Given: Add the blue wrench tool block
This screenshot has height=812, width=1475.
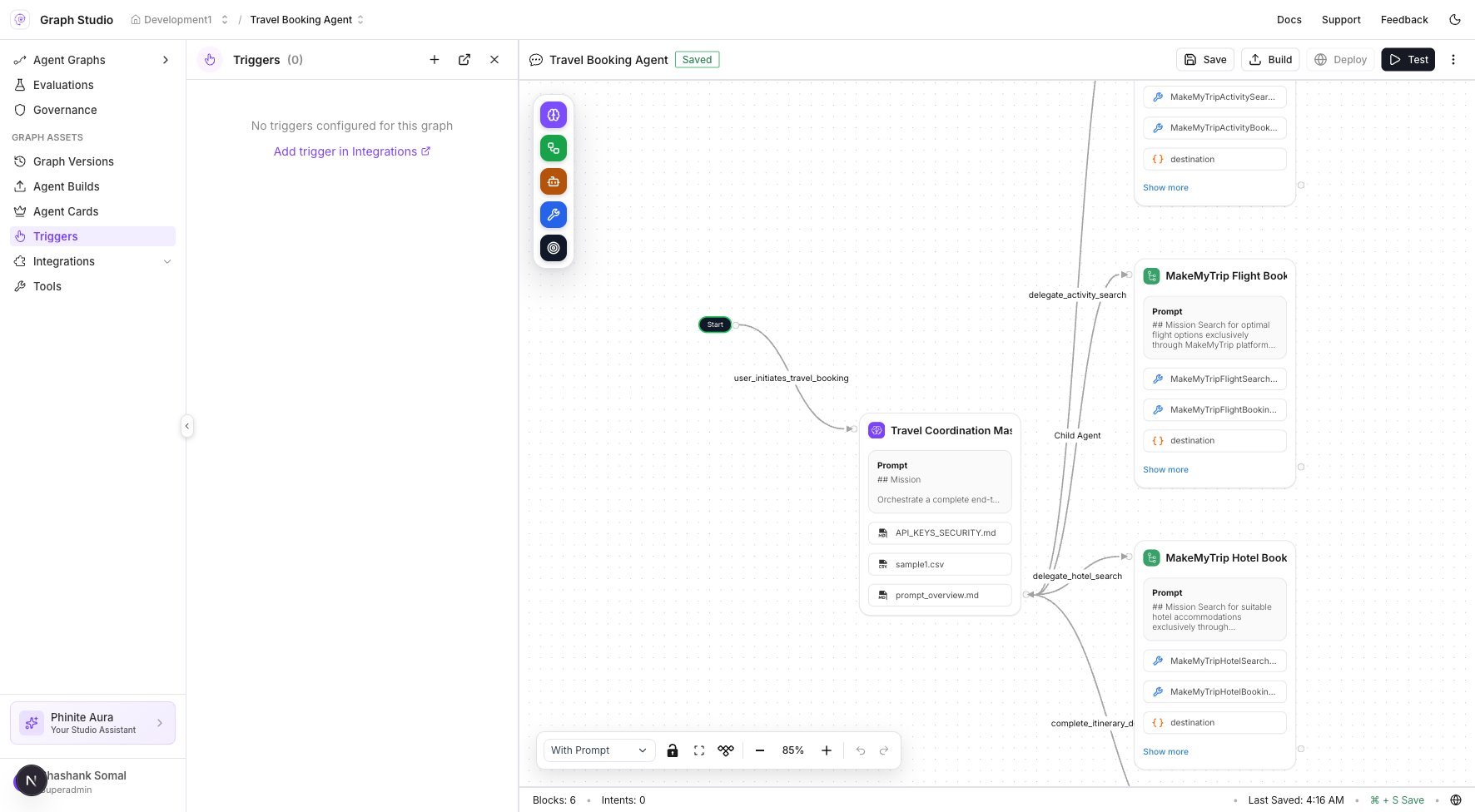Looking at the screenshot, I should pyautogui.click(x=554, y=215).
